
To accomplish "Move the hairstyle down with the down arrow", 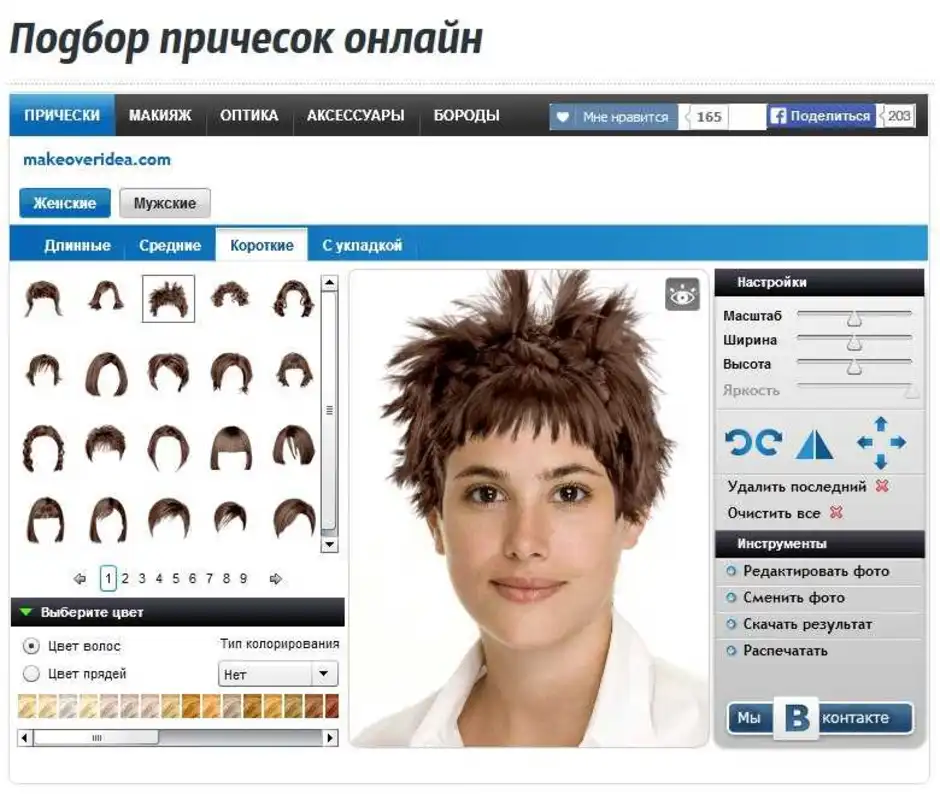I will click(x=881, y=461).
